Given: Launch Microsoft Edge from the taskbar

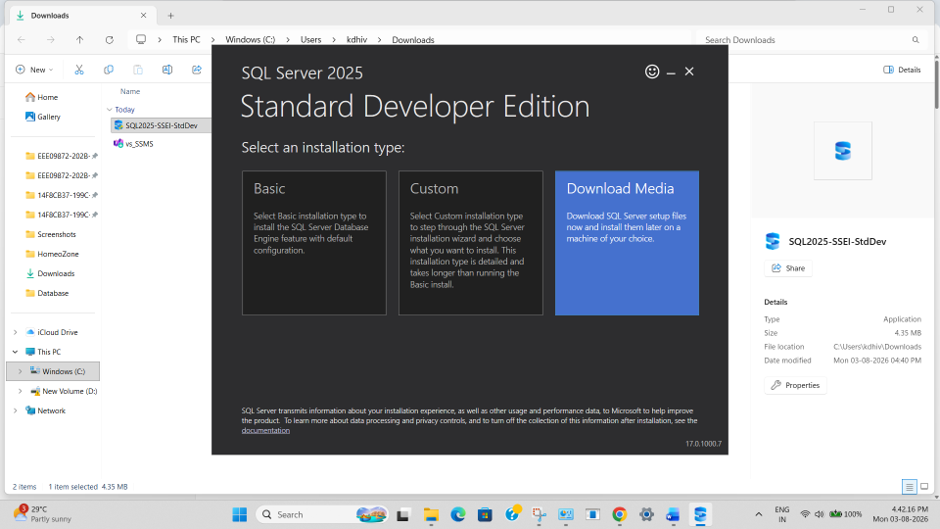Looking at the screenshot, I should (x=458, y=515).
